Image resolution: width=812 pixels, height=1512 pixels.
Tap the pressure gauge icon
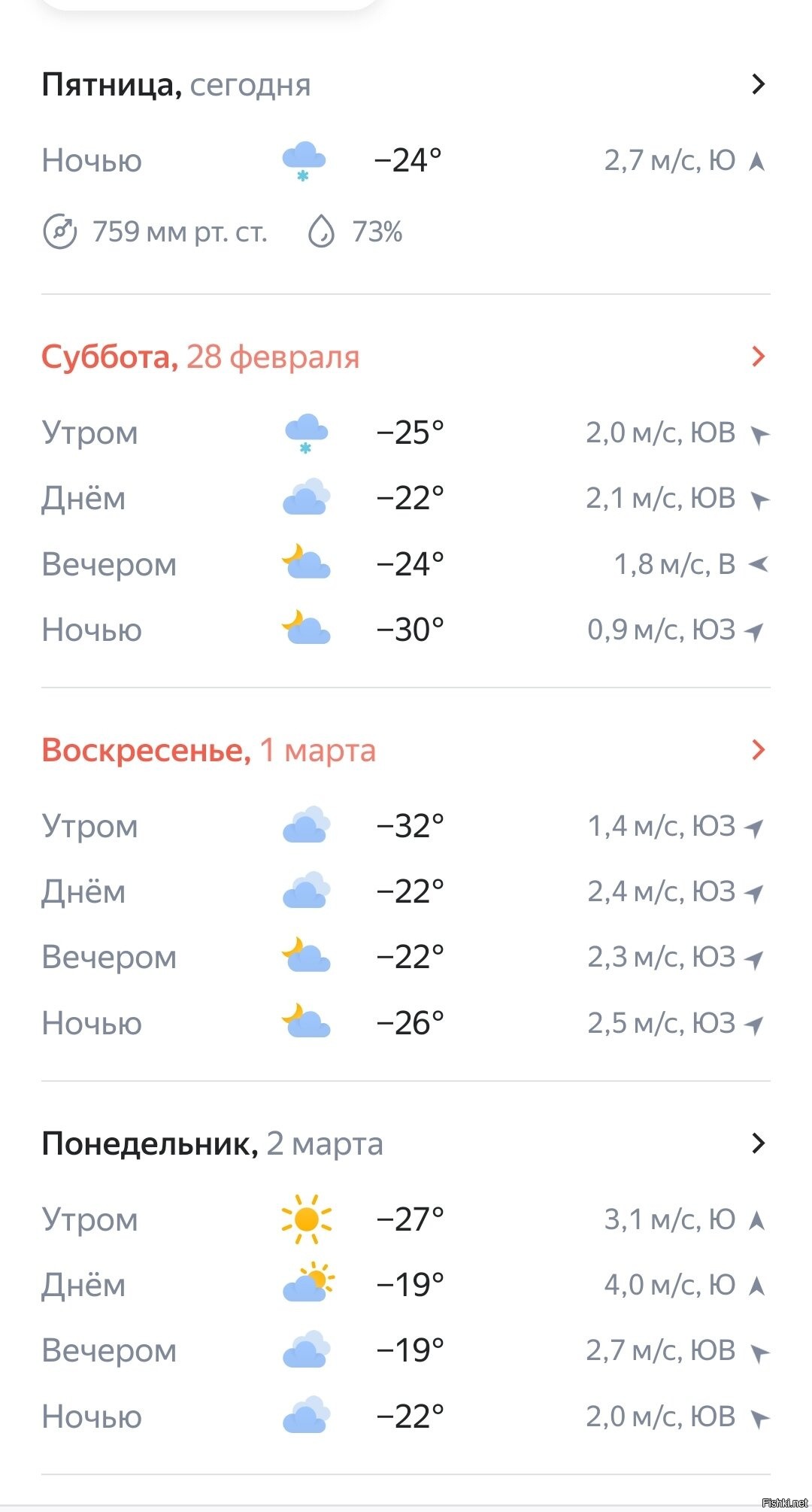(60, 231)
